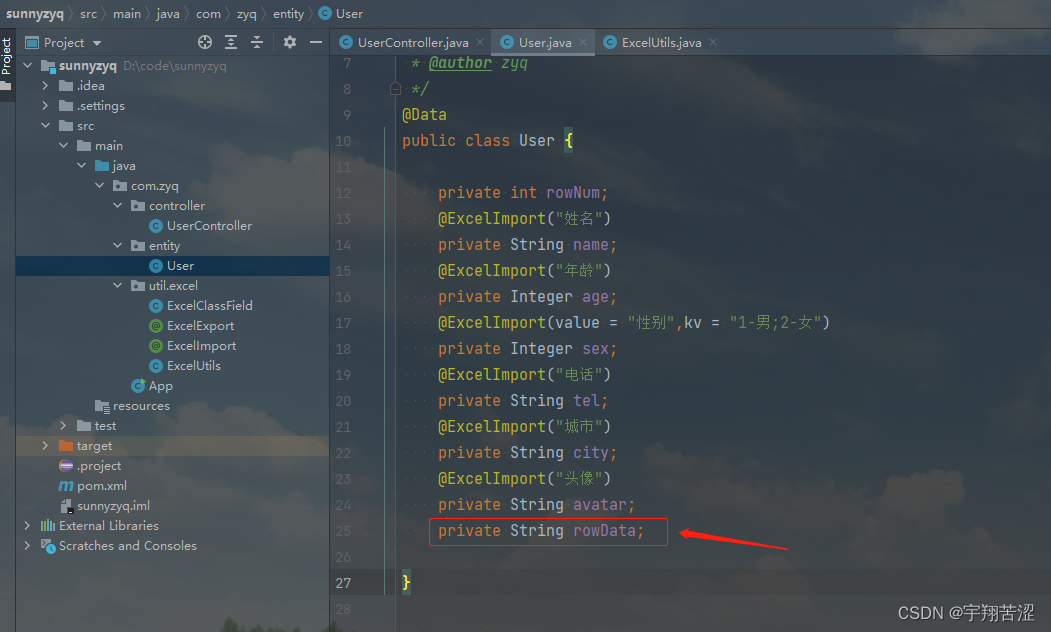Click java in the breadcrumb bar
The image size is (1051, 632).
point(168,13)
